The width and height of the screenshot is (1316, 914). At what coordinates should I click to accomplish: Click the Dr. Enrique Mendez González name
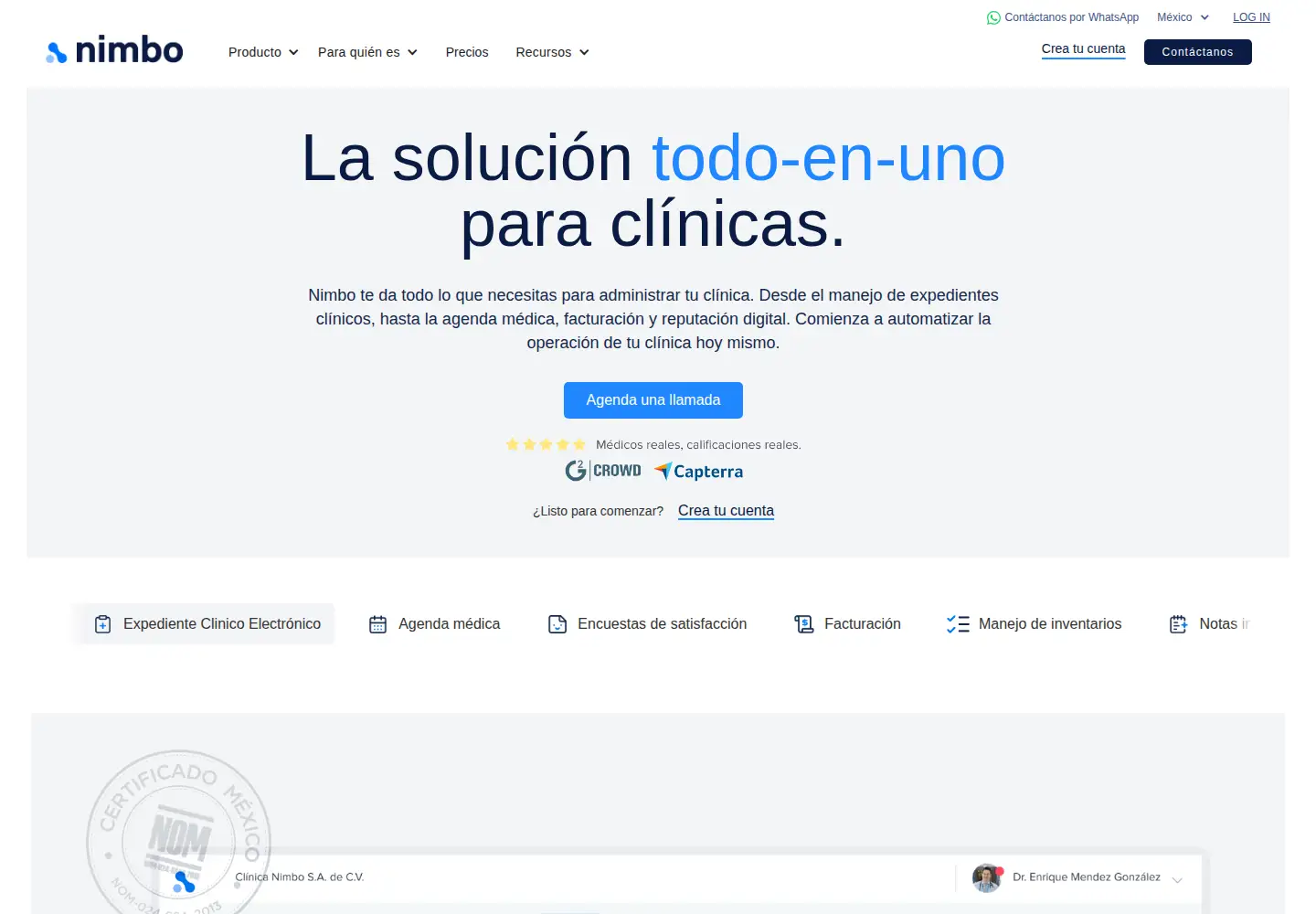tap(1087, 877)
